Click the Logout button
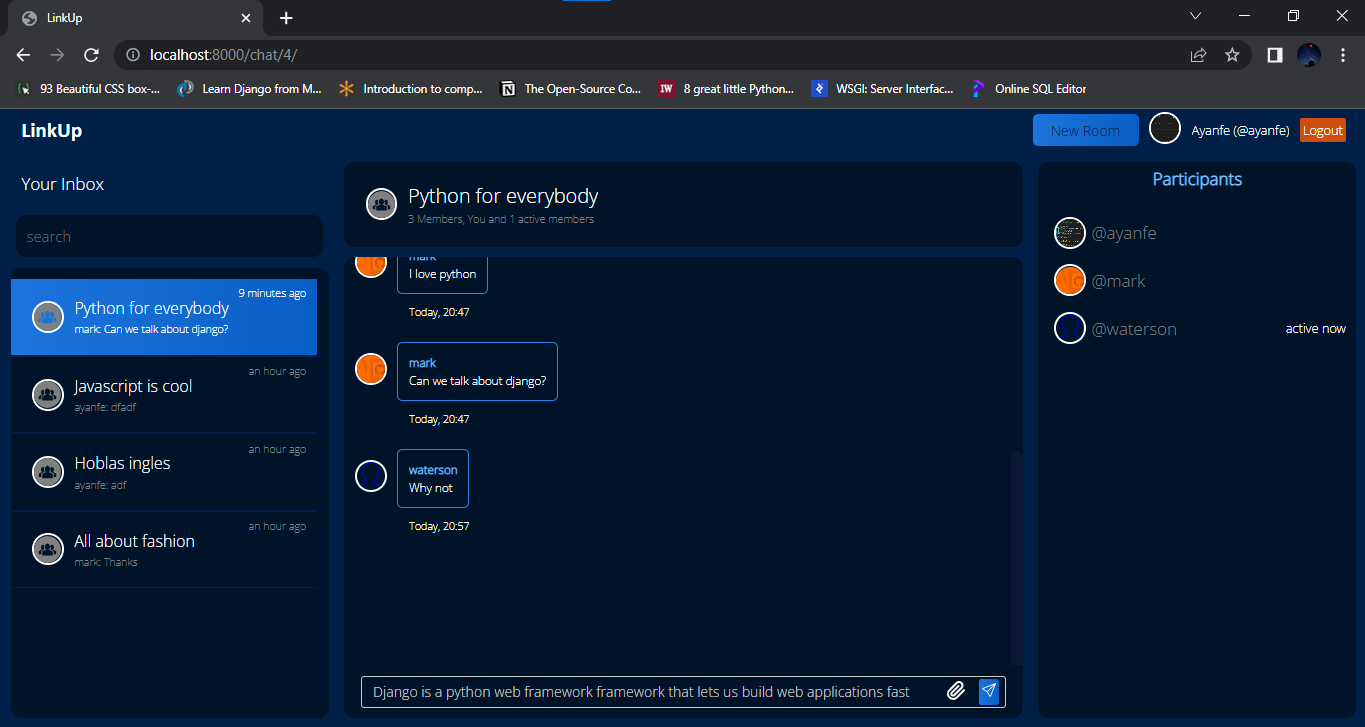Image resolution: width=1365 pixels, height=727 pixels. [x=1322, y=131]
